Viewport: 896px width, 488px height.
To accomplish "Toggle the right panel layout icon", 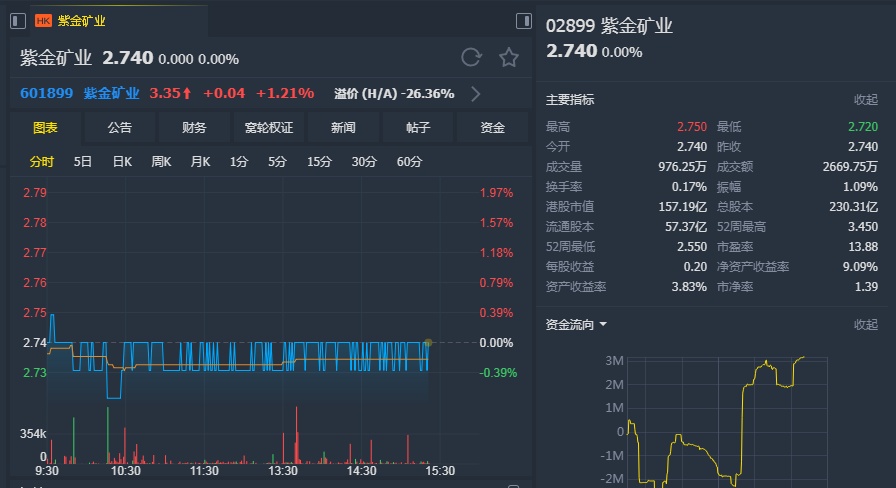I will tap(523, 21).
